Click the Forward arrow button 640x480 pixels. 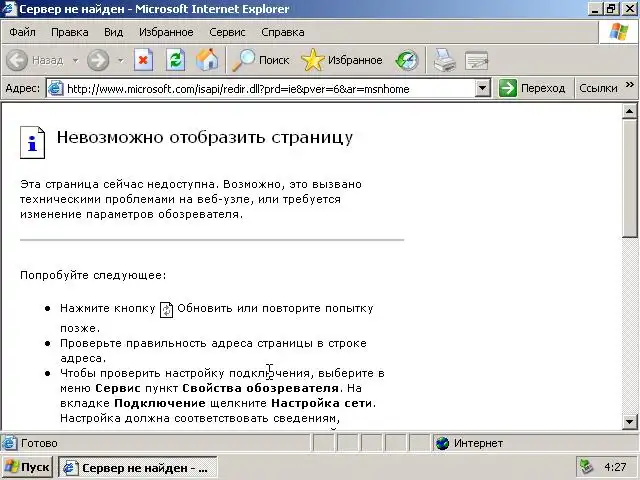98,60
